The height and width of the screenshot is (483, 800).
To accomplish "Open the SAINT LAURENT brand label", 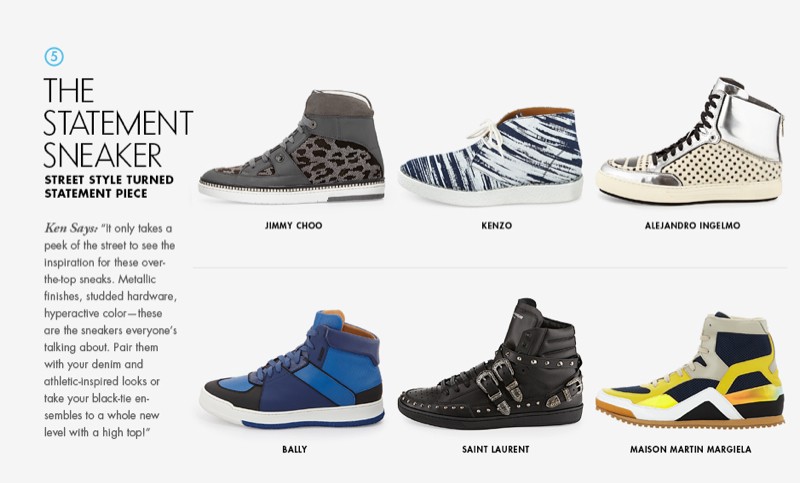I will click(495, 449).
